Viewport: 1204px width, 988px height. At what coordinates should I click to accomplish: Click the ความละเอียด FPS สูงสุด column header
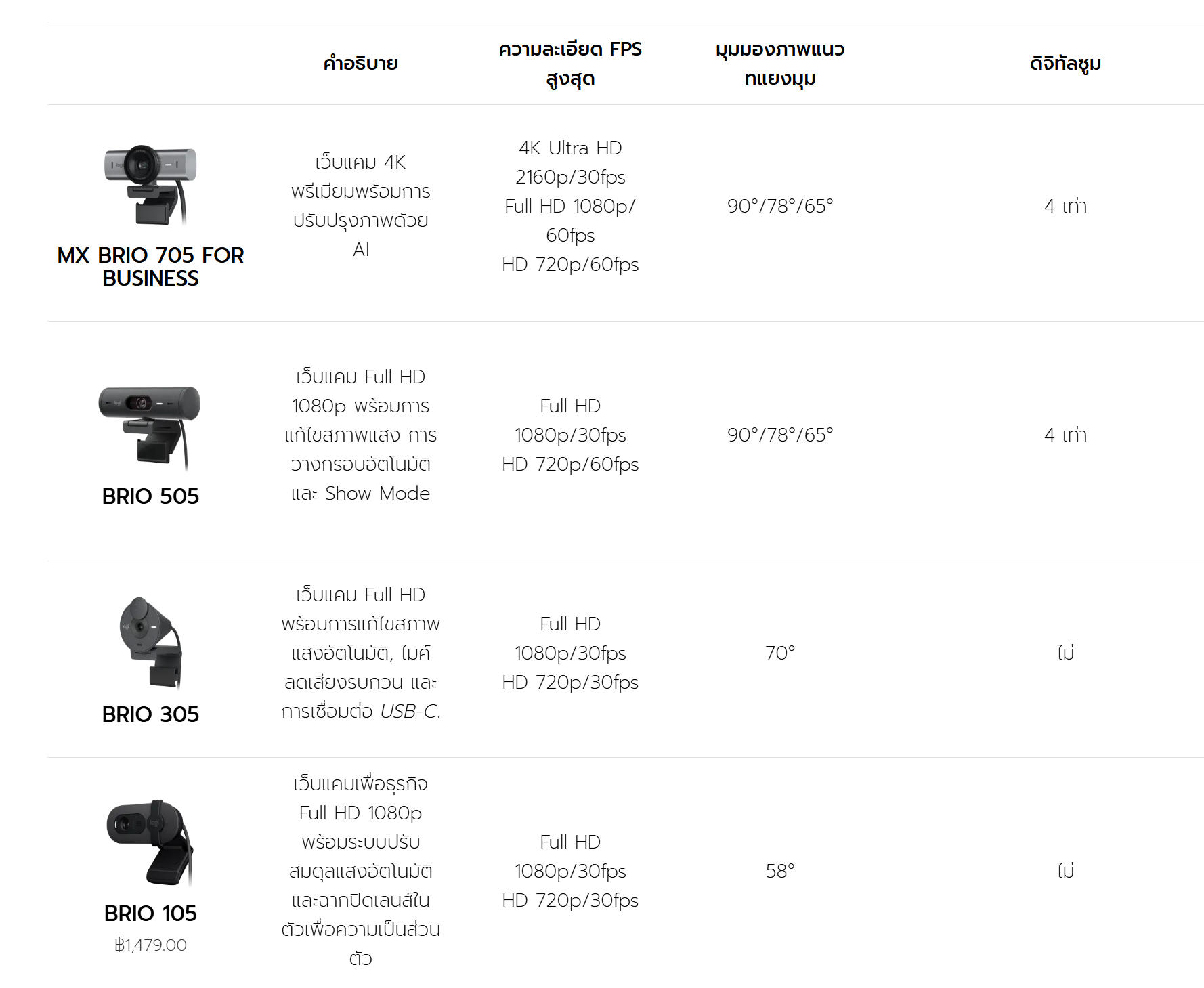tap(570, 64)
